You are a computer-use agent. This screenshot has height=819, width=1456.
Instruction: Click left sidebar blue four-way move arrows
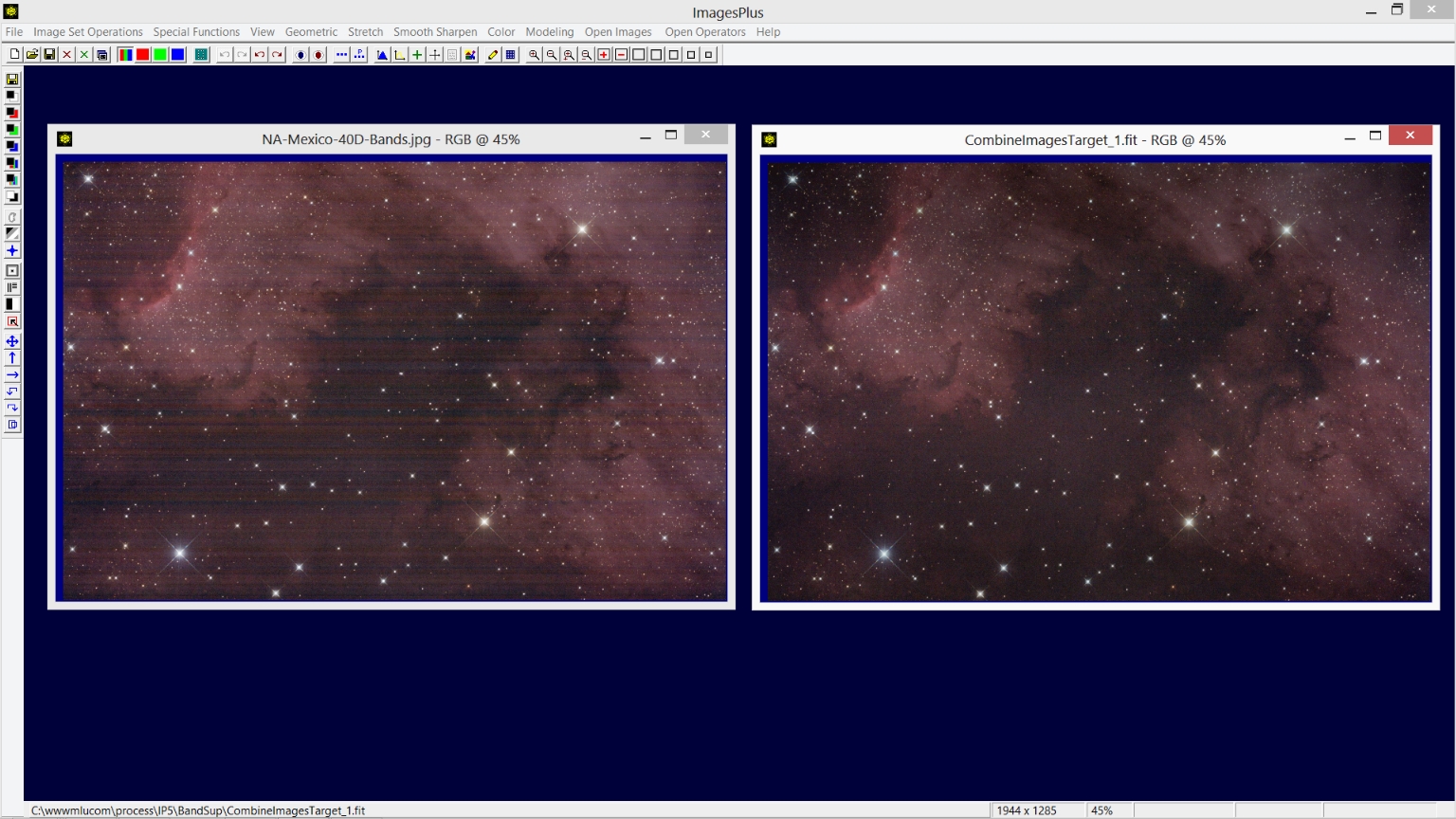pos(12,341)
